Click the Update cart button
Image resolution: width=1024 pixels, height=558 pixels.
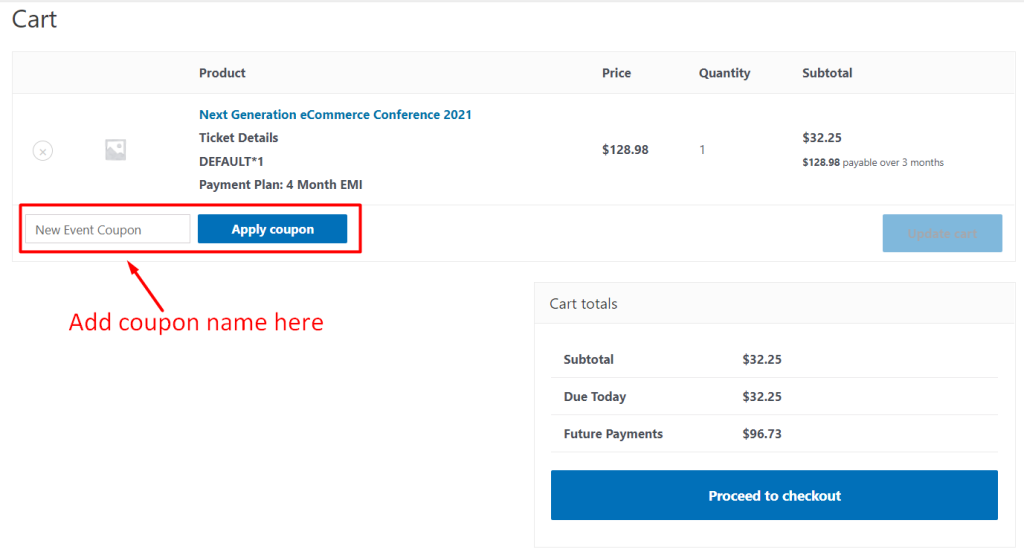point(942,233)
